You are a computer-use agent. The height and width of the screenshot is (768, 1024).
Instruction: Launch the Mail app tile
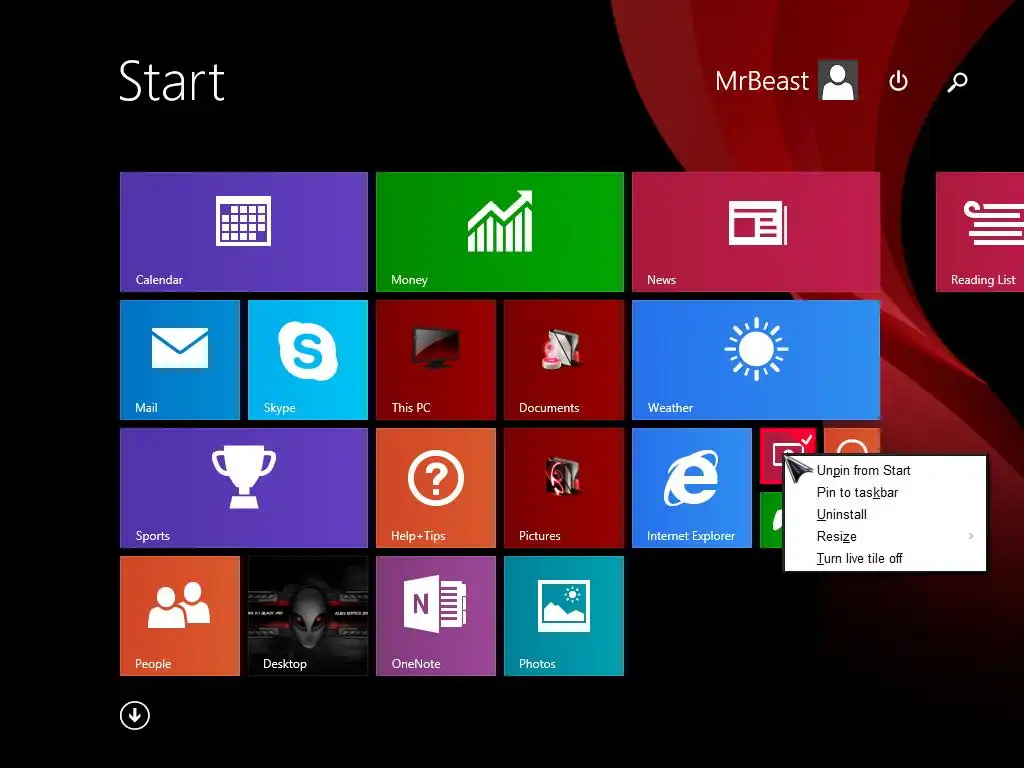coord(180,360)
